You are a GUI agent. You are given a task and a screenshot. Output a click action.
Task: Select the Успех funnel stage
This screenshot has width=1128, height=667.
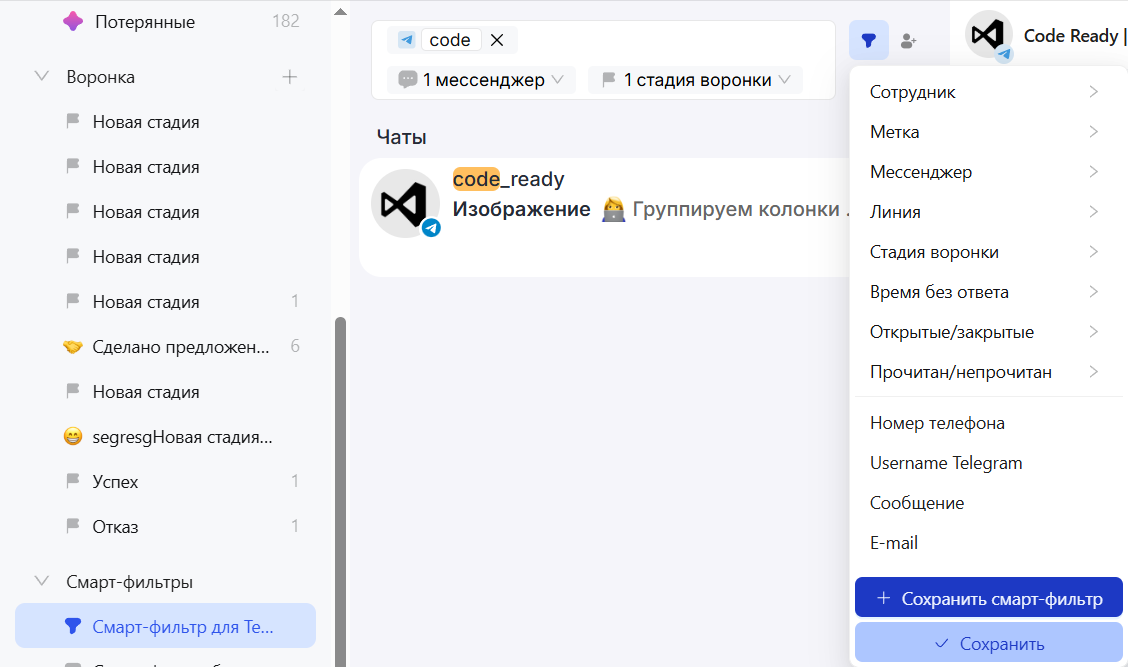115,482
